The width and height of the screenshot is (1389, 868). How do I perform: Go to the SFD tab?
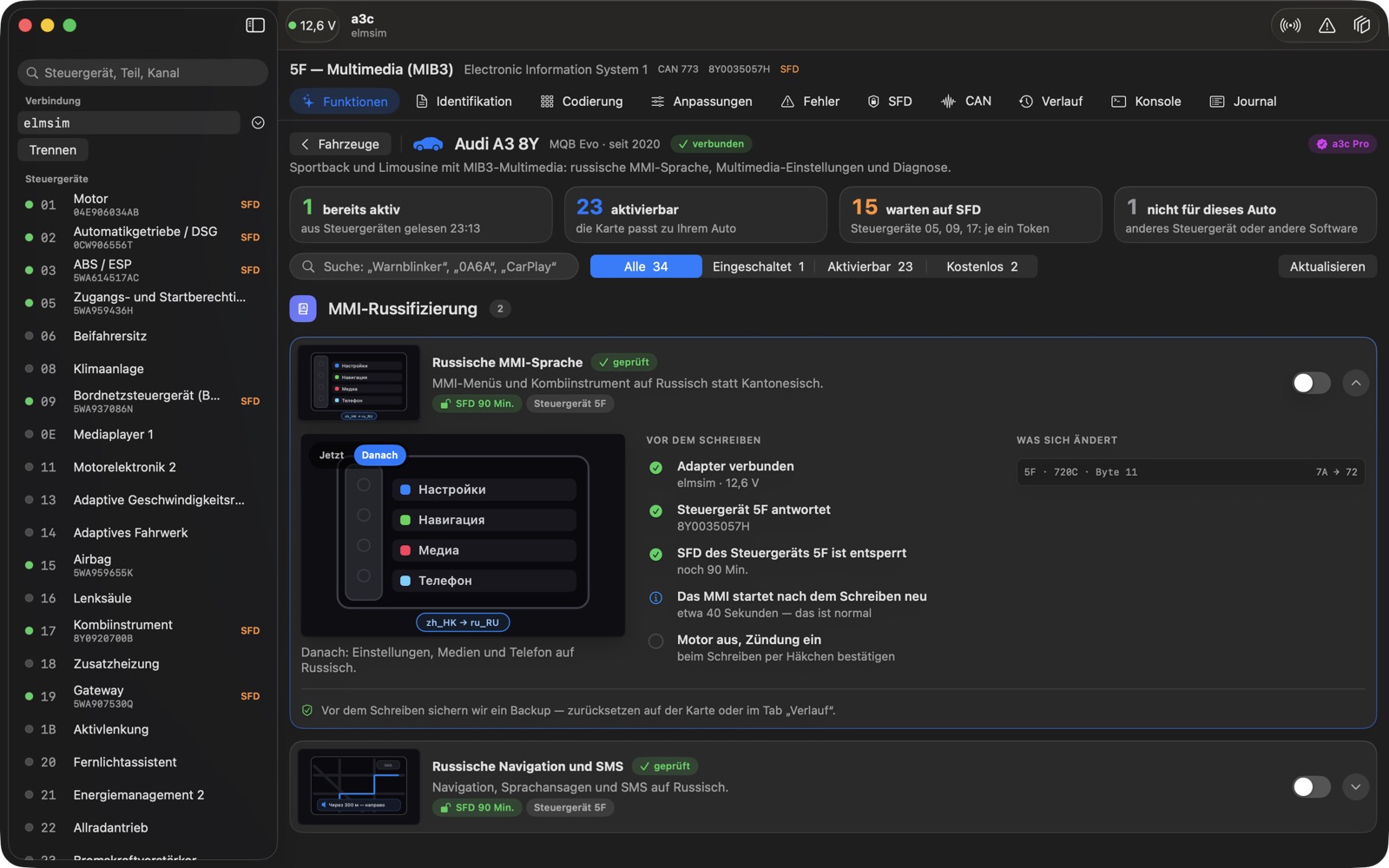(890, 102)
